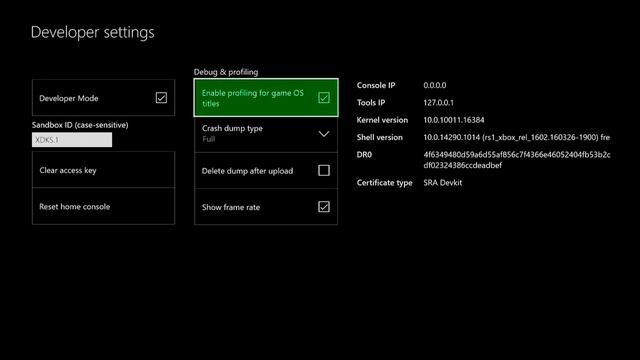
Task: Click the Debug & profiling section heading
Action: click(x=226, y=72)
